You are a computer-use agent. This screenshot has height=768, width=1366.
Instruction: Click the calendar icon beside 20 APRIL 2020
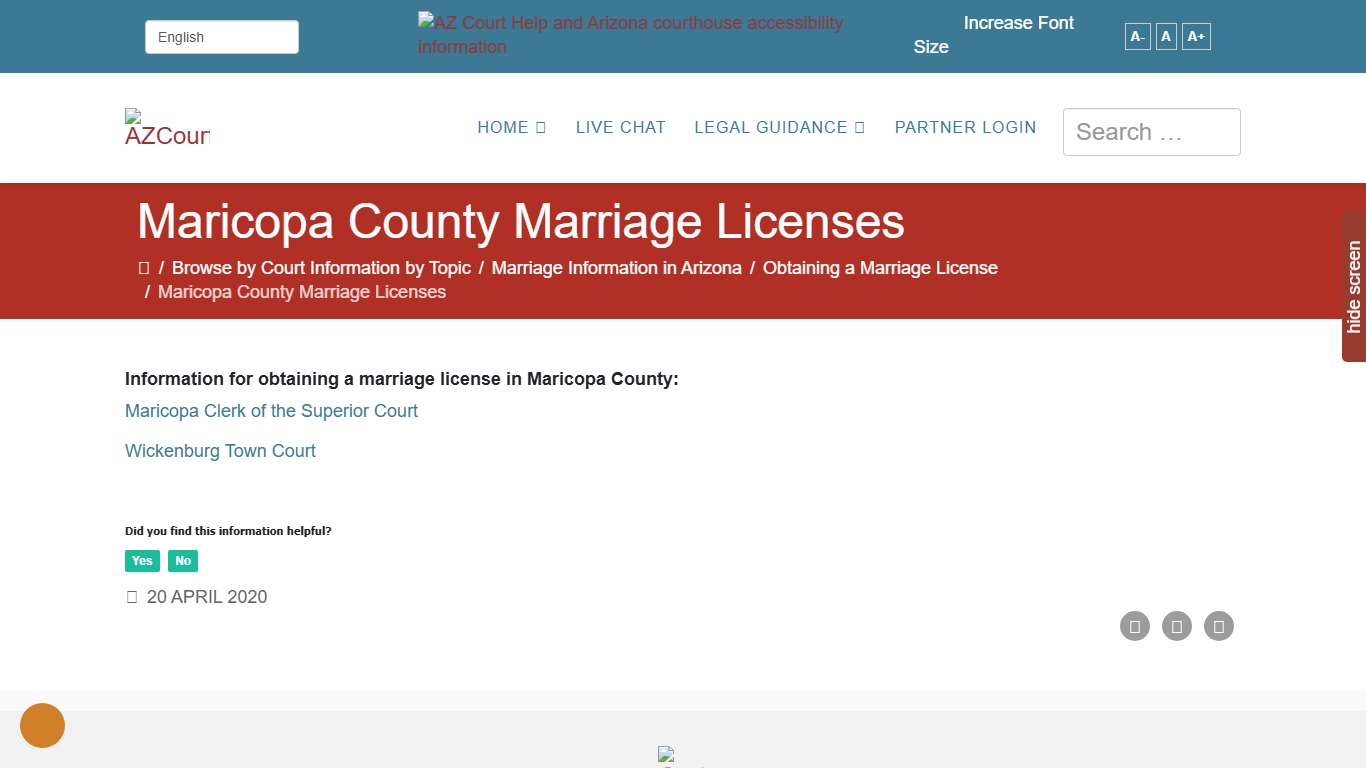pyautogui.click(x=132, y=596)
